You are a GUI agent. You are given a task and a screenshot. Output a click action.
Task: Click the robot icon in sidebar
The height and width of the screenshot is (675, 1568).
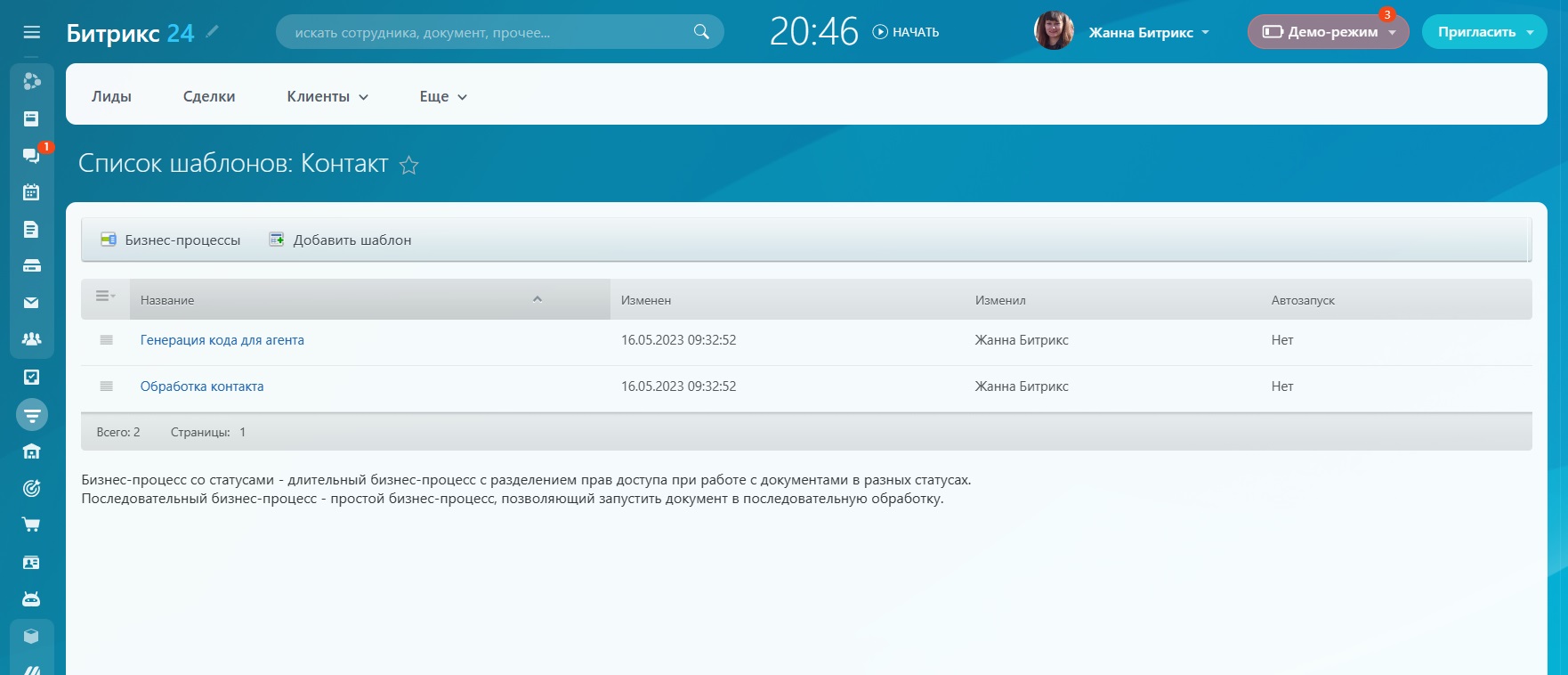pos(31,598)
